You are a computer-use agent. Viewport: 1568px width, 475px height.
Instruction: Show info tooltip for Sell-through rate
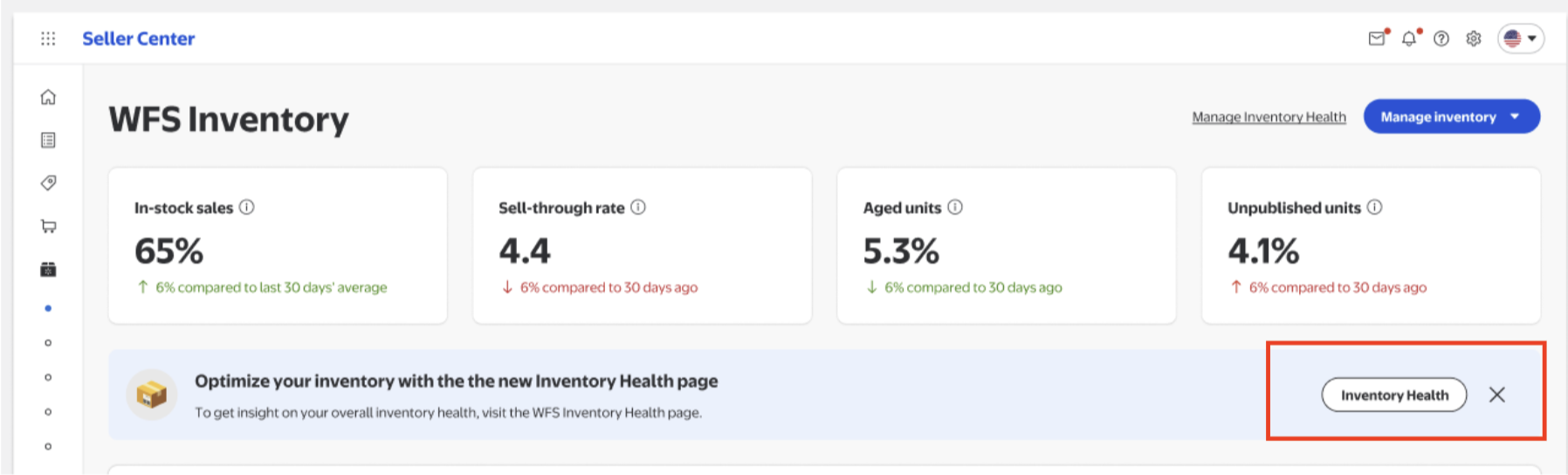click(x=638, y=207)
